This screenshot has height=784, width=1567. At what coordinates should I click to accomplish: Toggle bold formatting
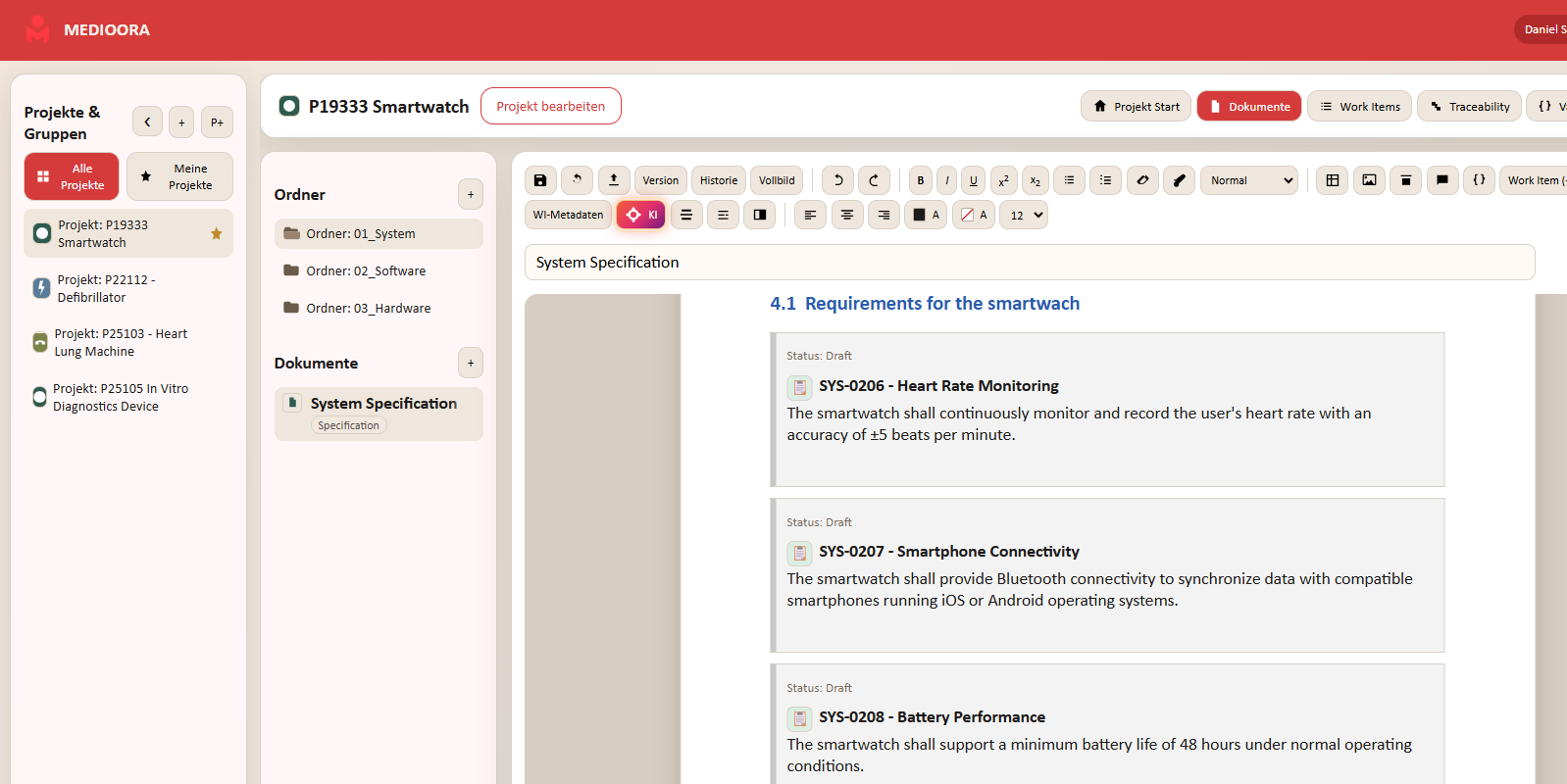point(921,180)
